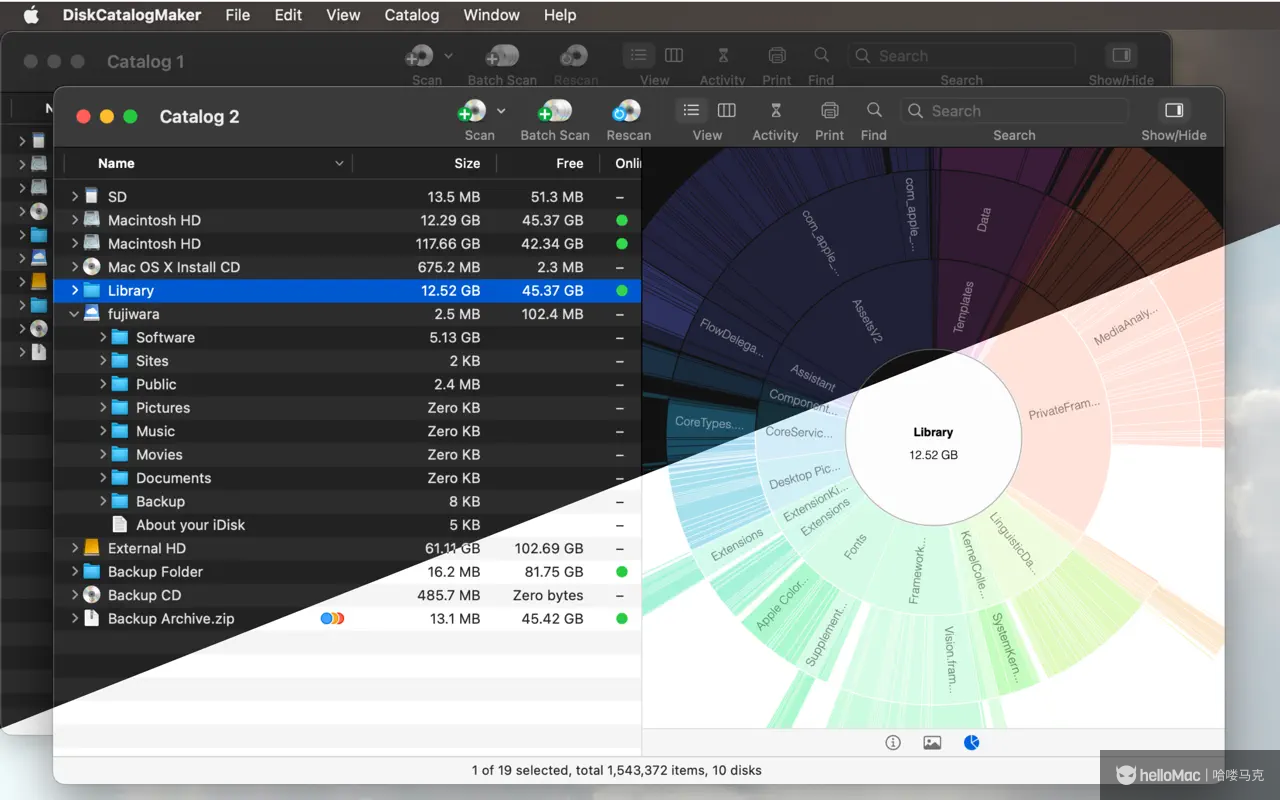
Task: Select Macintosh HD 117.66 GB disk icon
Action: [x=92, y=243]
